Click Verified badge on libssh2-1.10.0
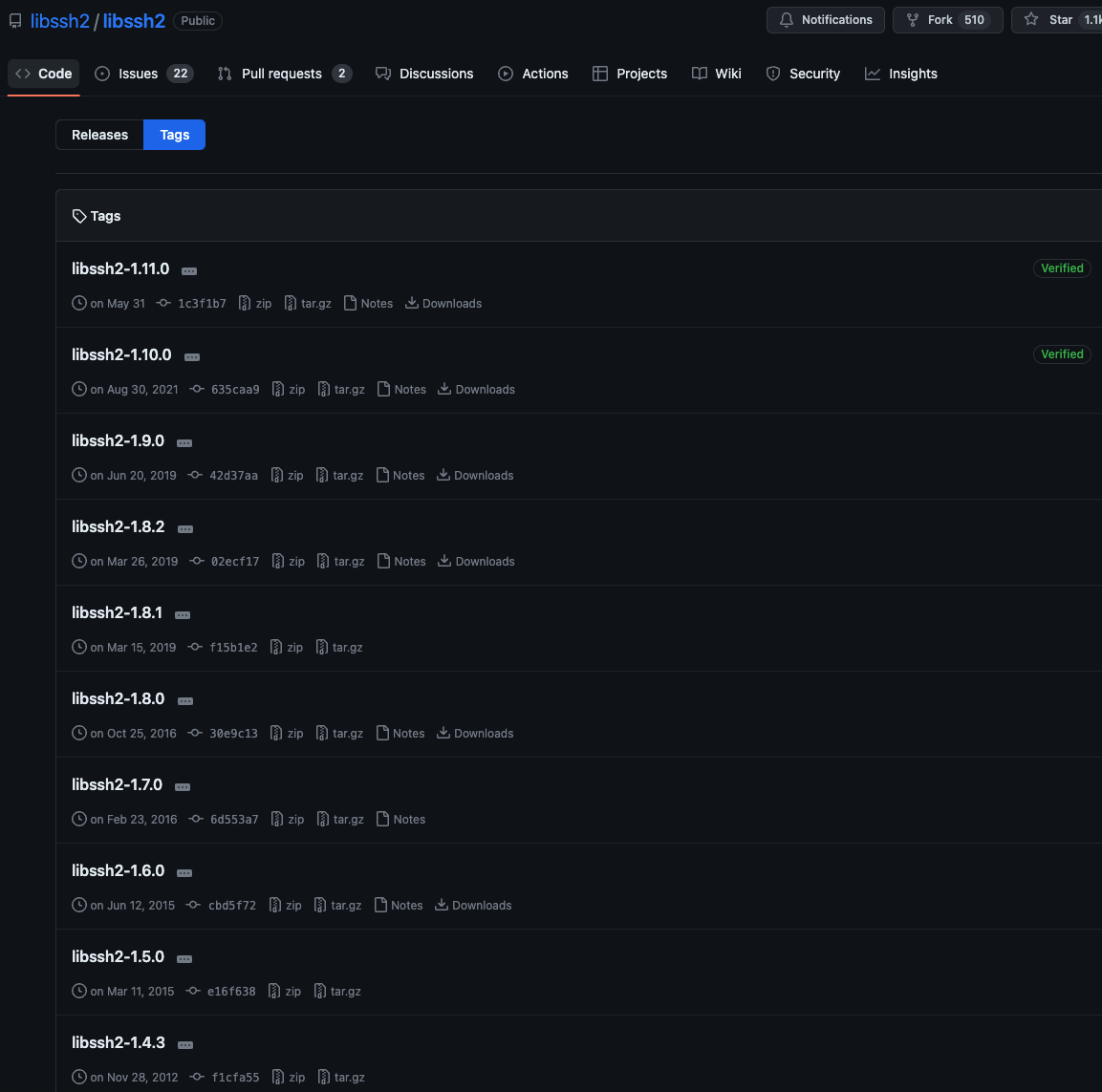Image resolution: width=1102 pixels, height=1092 pixels. (x=1062, y=354)
